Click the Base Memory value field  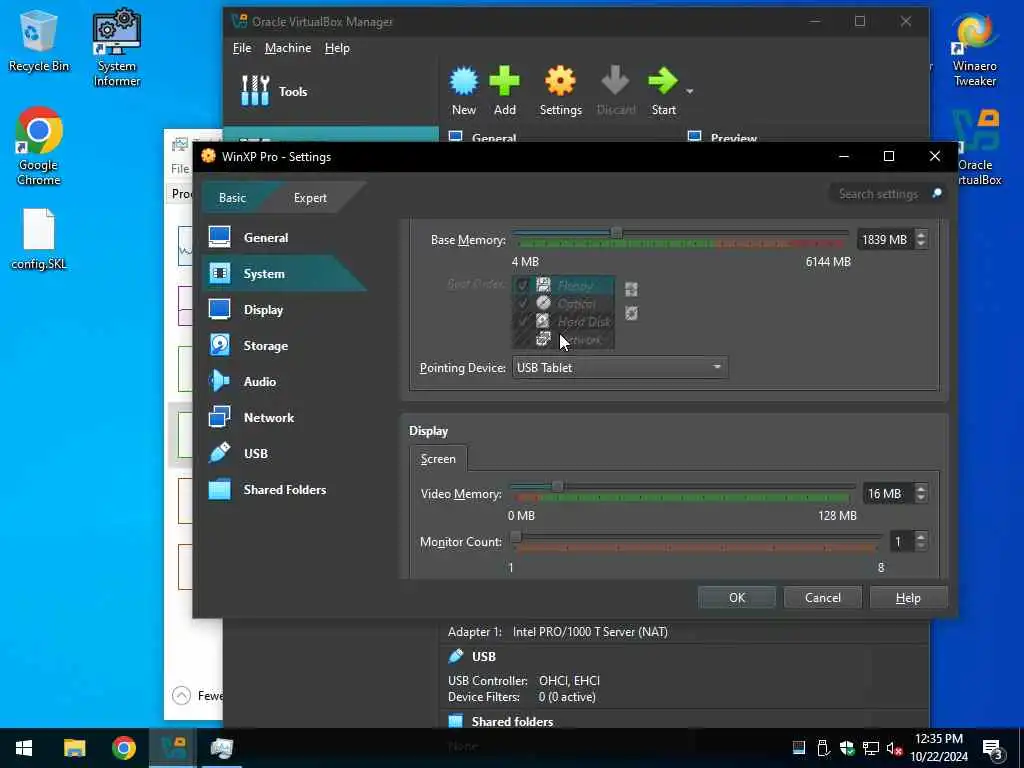[886, 240]
